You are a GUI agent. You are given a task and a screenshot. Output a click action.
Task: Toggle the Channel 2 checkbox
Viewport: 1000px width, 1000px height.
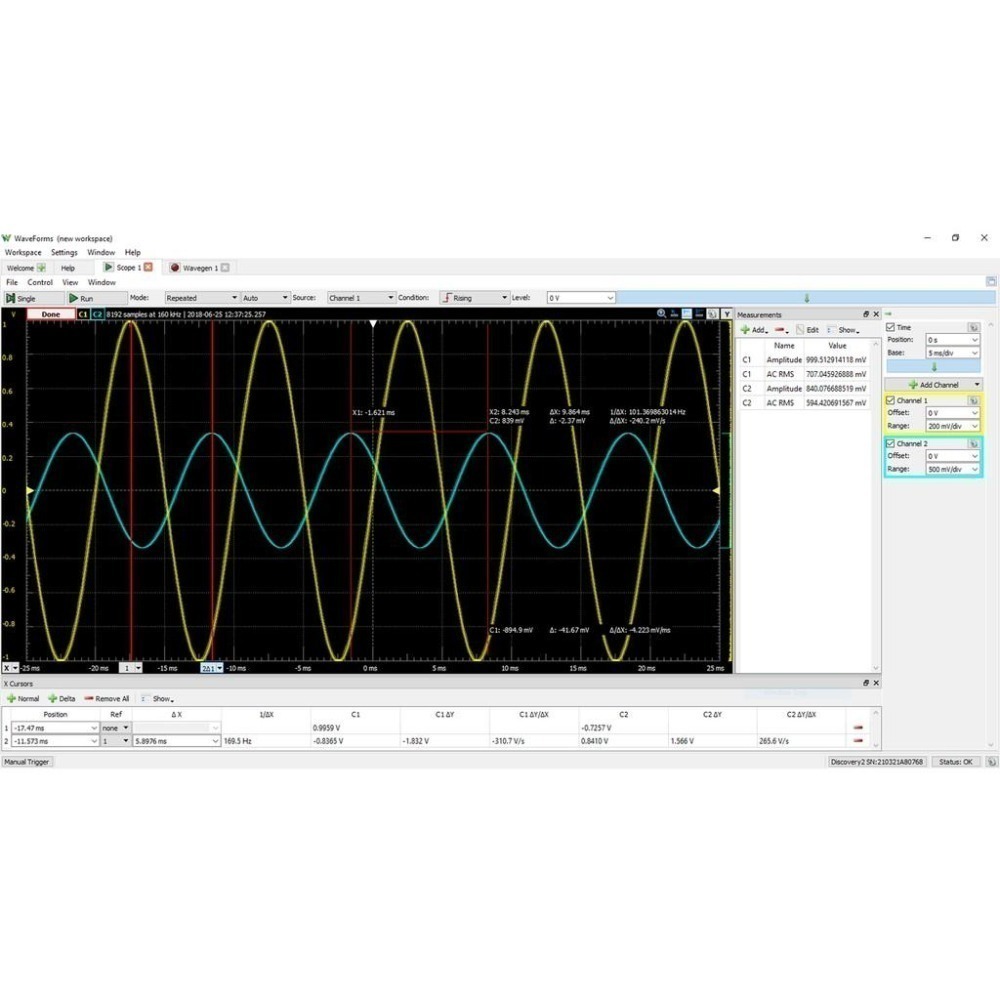tap(891, 443)
